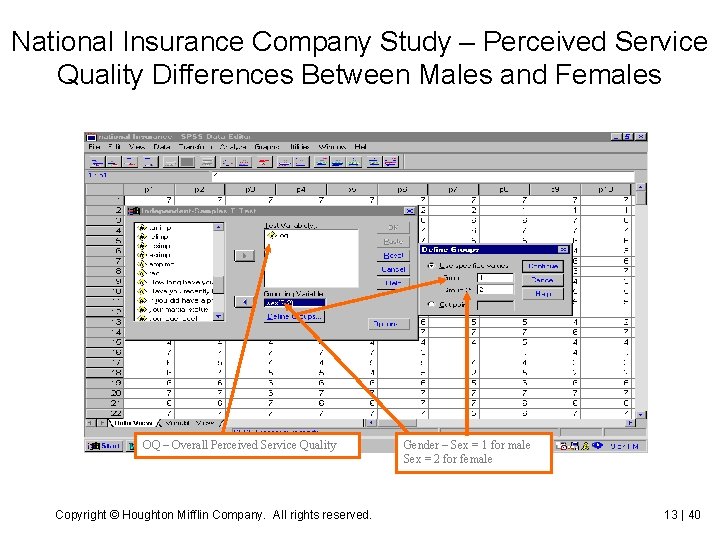Viewport: 720px width, 540px height.
Task: Click the data grid vertical scroll-down arrow
Action: pos(641,415)
